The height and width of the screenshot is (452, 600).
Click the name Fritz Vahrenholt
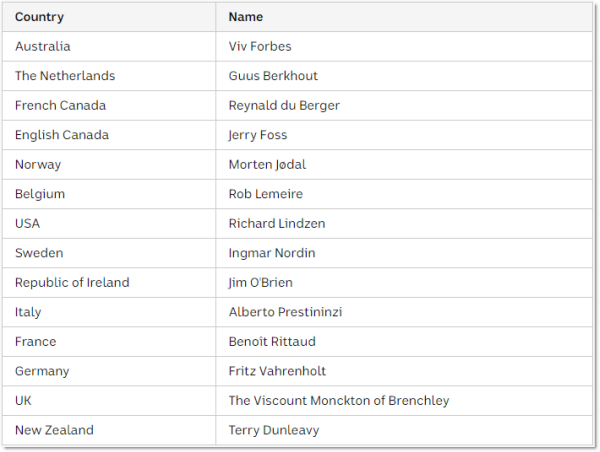(x=276, y=371)
